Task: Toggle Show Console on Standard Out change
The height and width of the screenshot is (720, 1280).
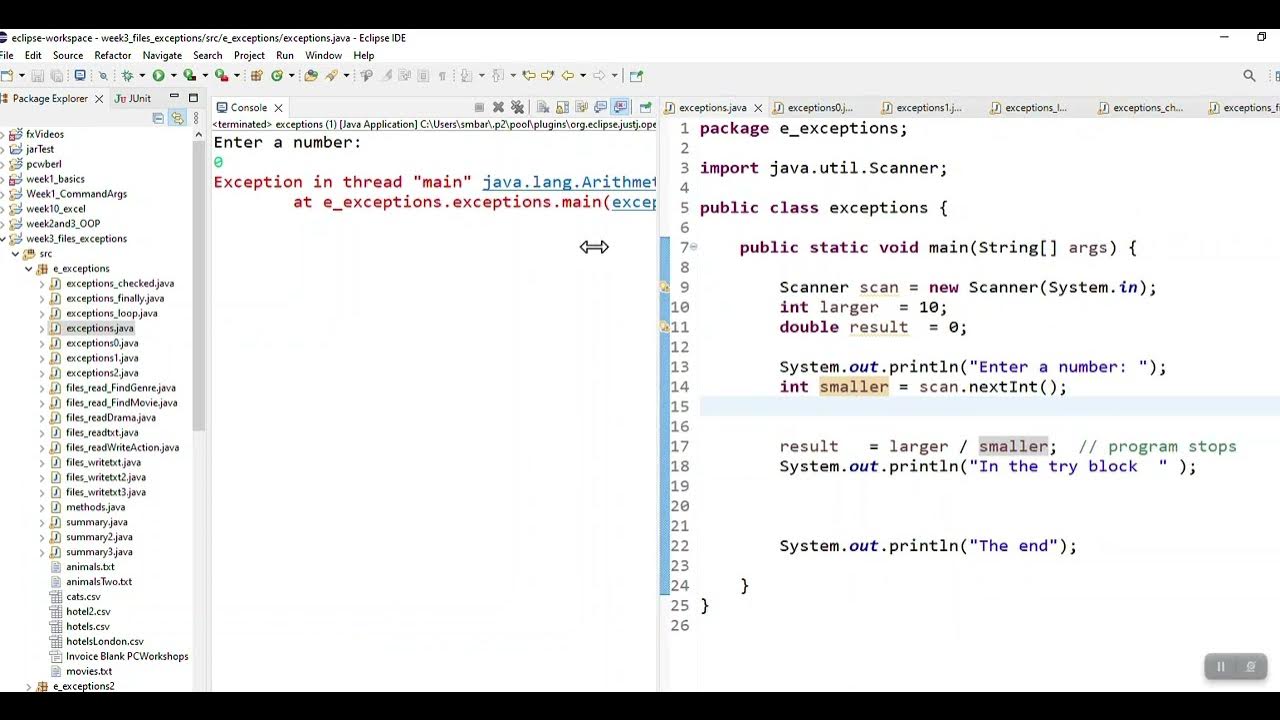Action: coord(601,107)
